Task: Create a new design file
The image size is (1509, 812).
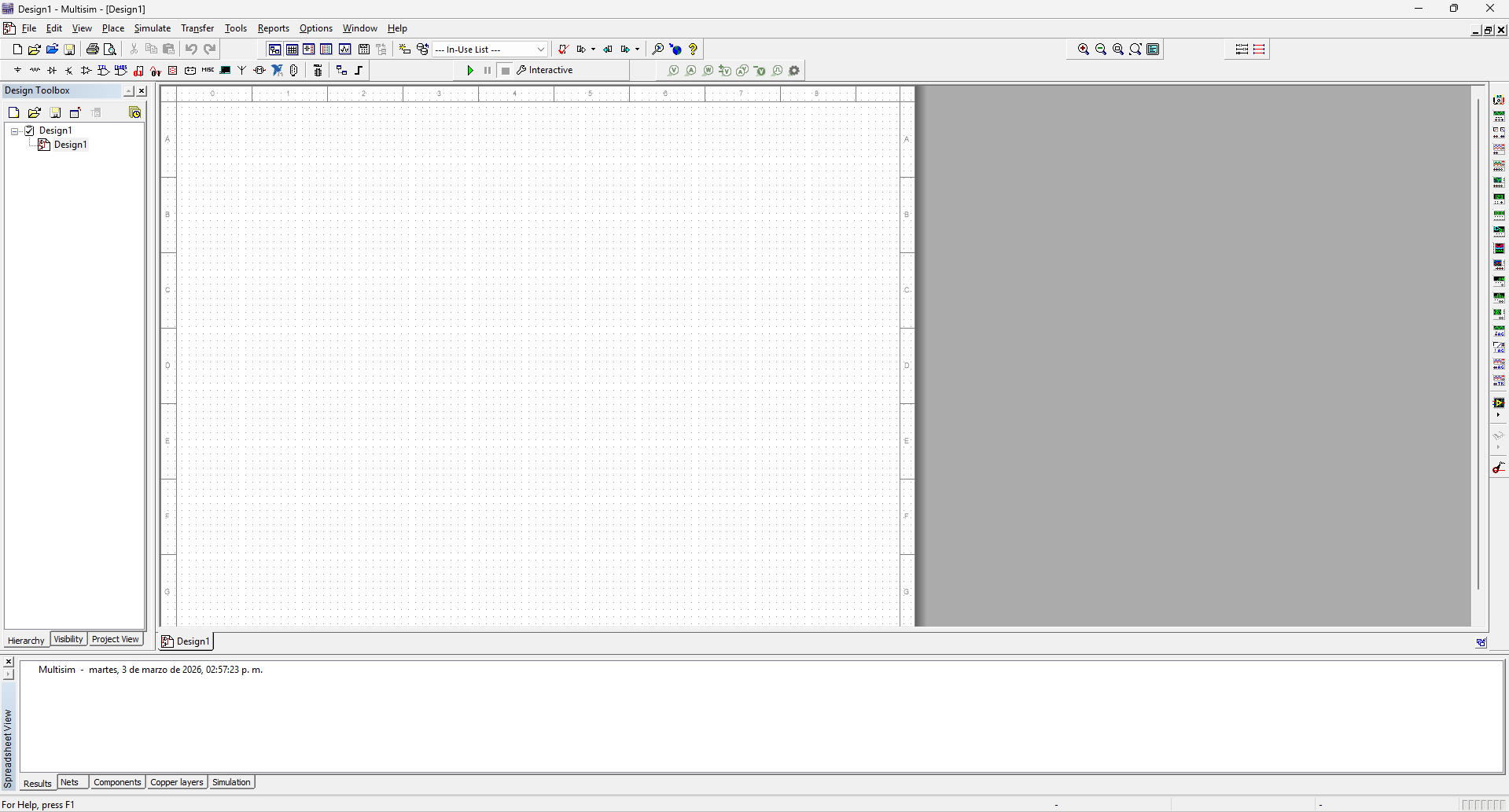Action: click(17, 49)
